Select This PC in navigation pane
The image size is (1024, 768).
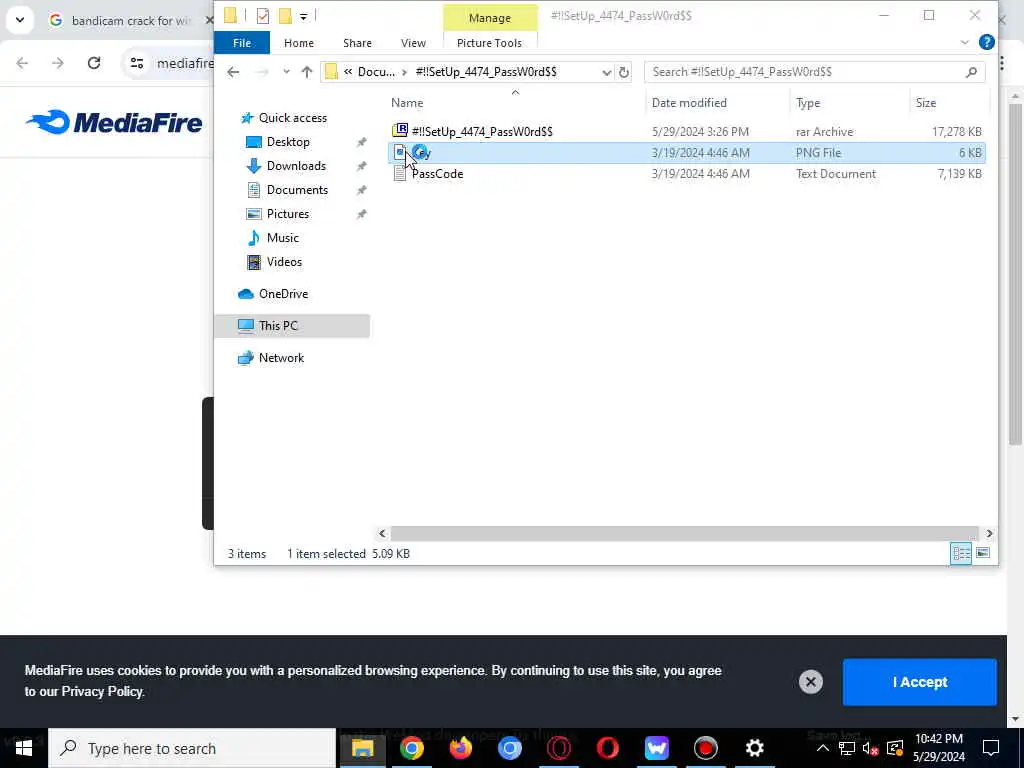click(292, 326)
